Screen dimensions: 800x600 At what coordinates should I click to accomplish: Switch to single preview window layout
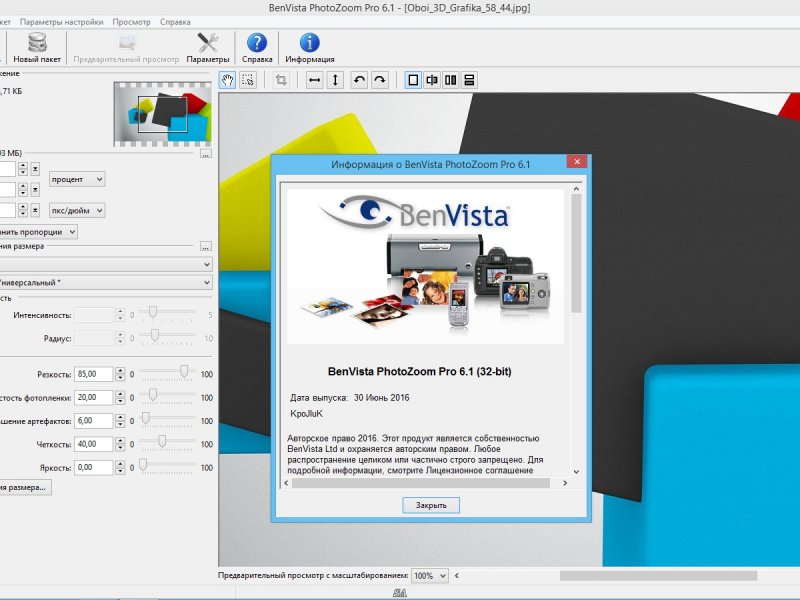[x=413, y=80]
